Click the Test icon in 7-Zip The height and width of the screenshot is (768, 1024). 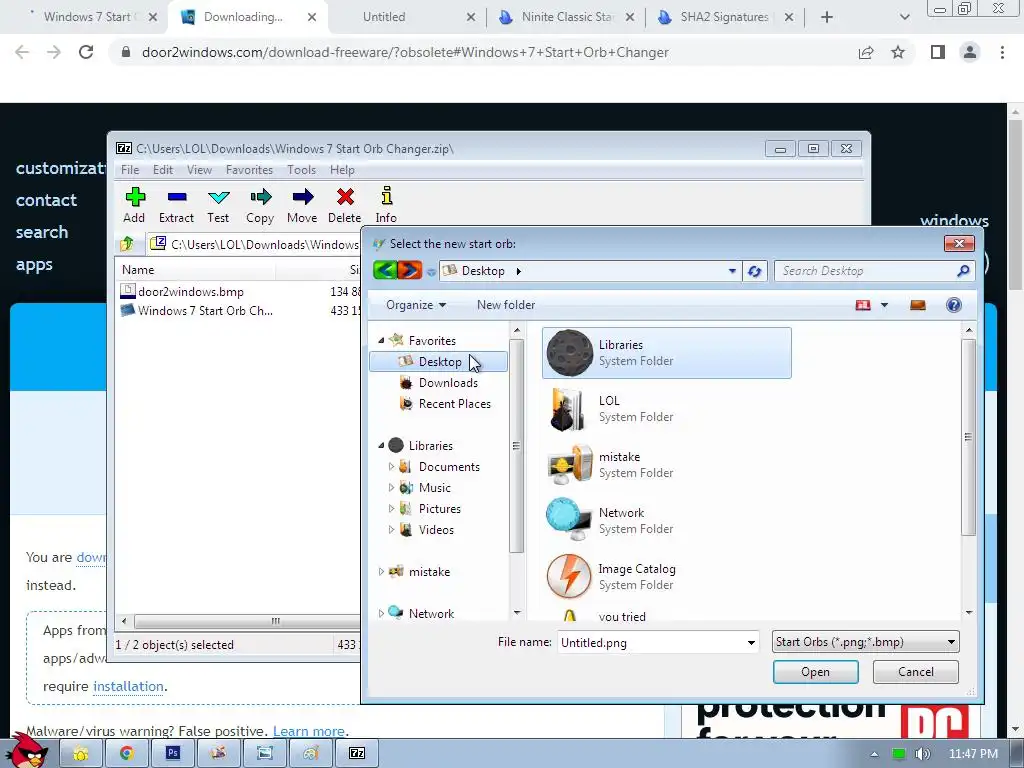(218, 197)
